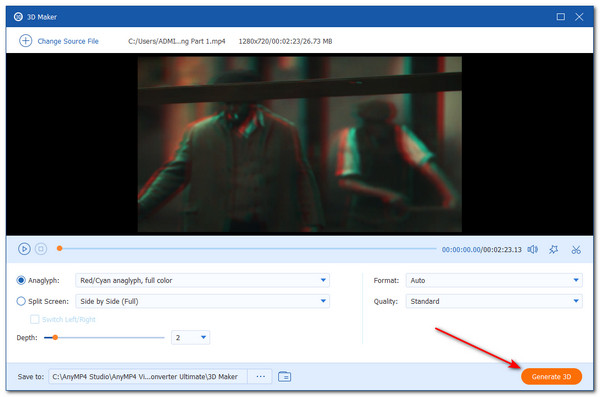
Task: Click the Generate 3D button
Action: point(551,377)
